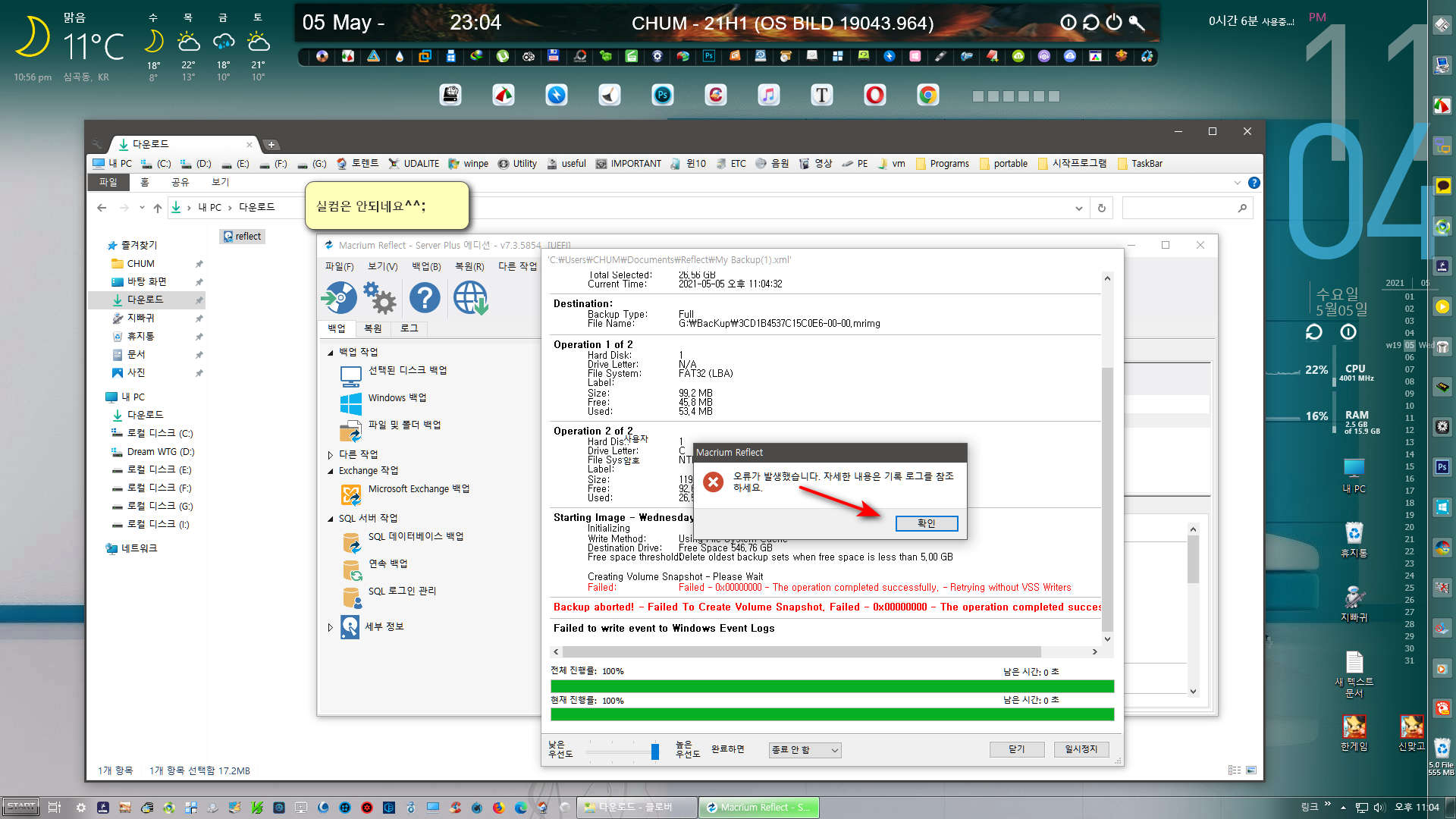The height and width of the screenshot is (819, 1456).
Task: Open the 보기 ribbon tab in Explorer
Action: point(220,182)
